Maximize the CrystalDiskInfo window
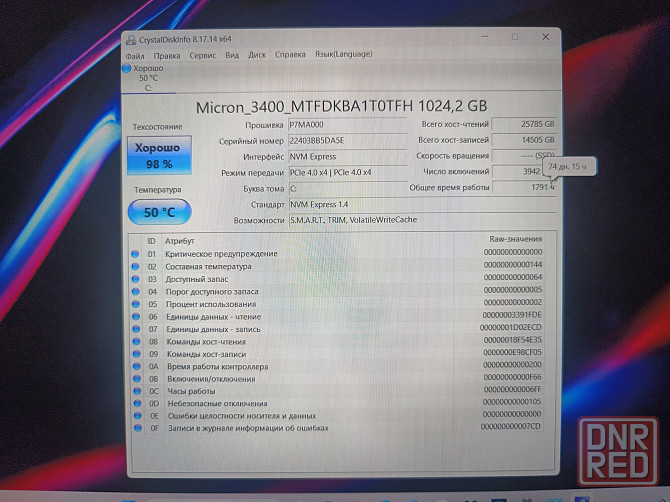This screenshot has height=502, width=670. tap(515, 37)
